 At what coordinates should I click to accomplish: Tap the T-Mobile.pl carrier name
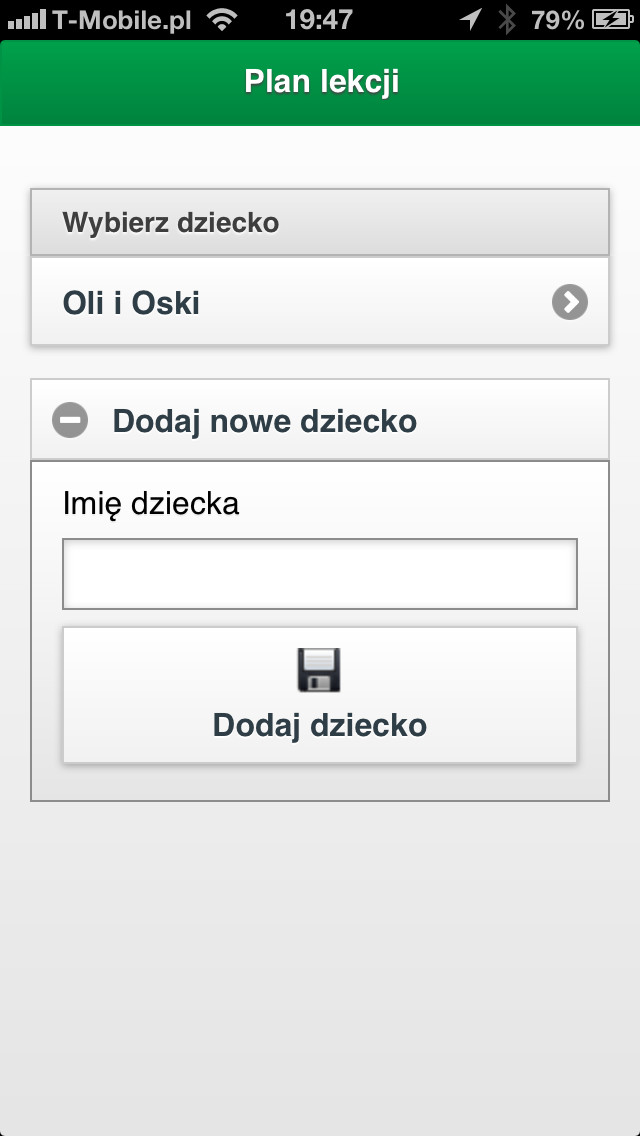pos(122,20)
